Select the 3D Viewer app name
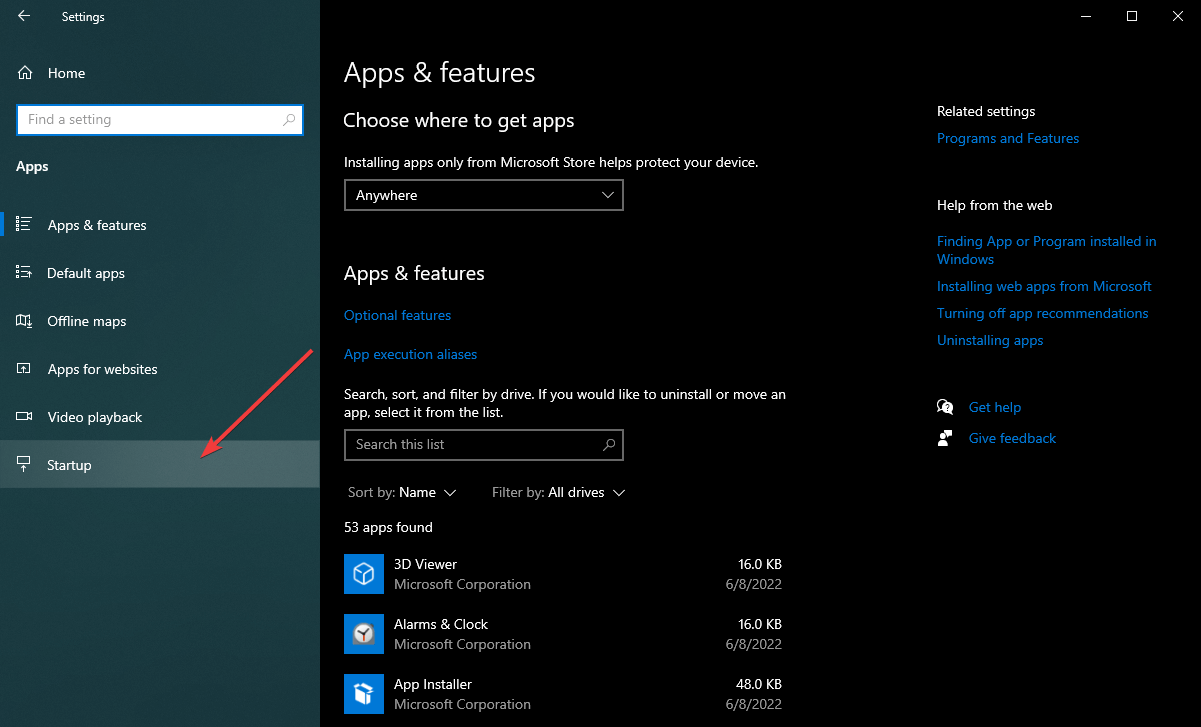Viewport: 1201px width, 727px height. tap(425, 564)
